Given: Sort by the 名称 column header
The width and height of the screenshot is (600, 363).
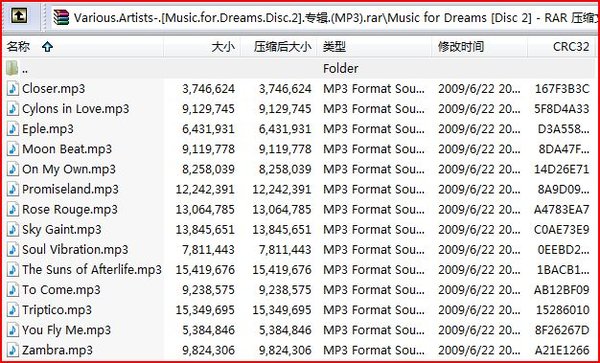Looking at the screenshot, I should coord(83,47).
